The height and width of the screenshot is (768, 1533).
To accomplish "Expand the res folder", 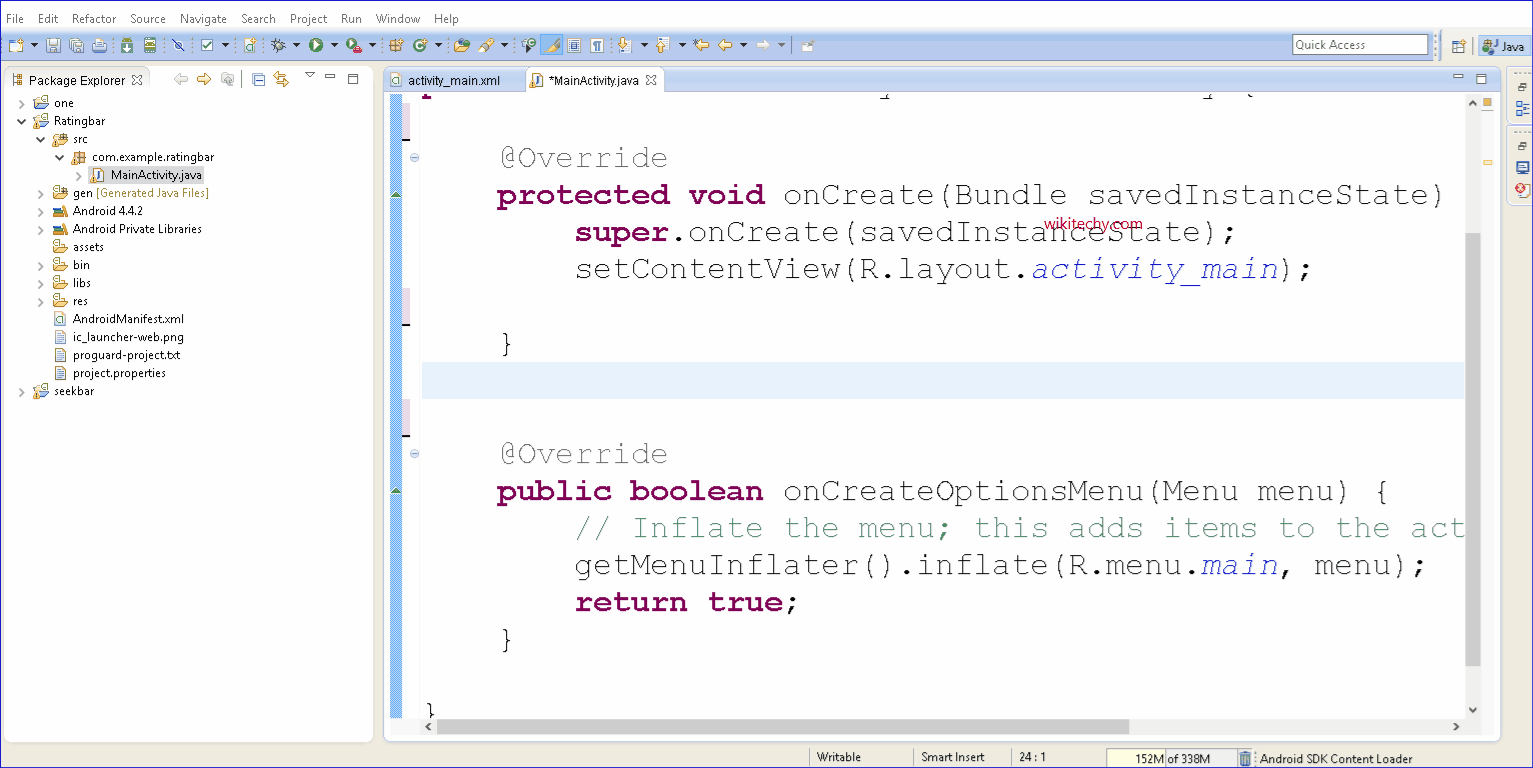I will (40, 301).
